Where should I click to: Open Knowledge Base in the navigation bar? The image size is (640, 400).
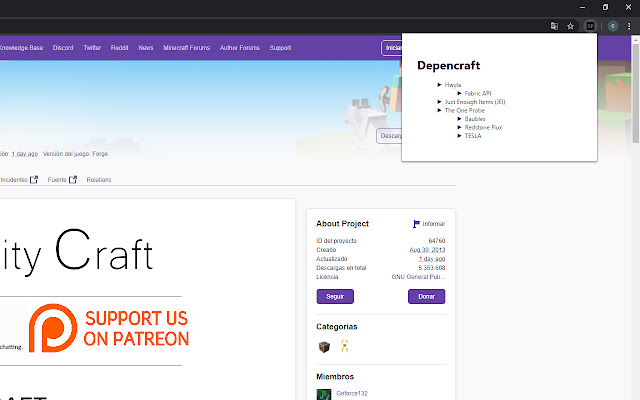(x=21, y=48)
